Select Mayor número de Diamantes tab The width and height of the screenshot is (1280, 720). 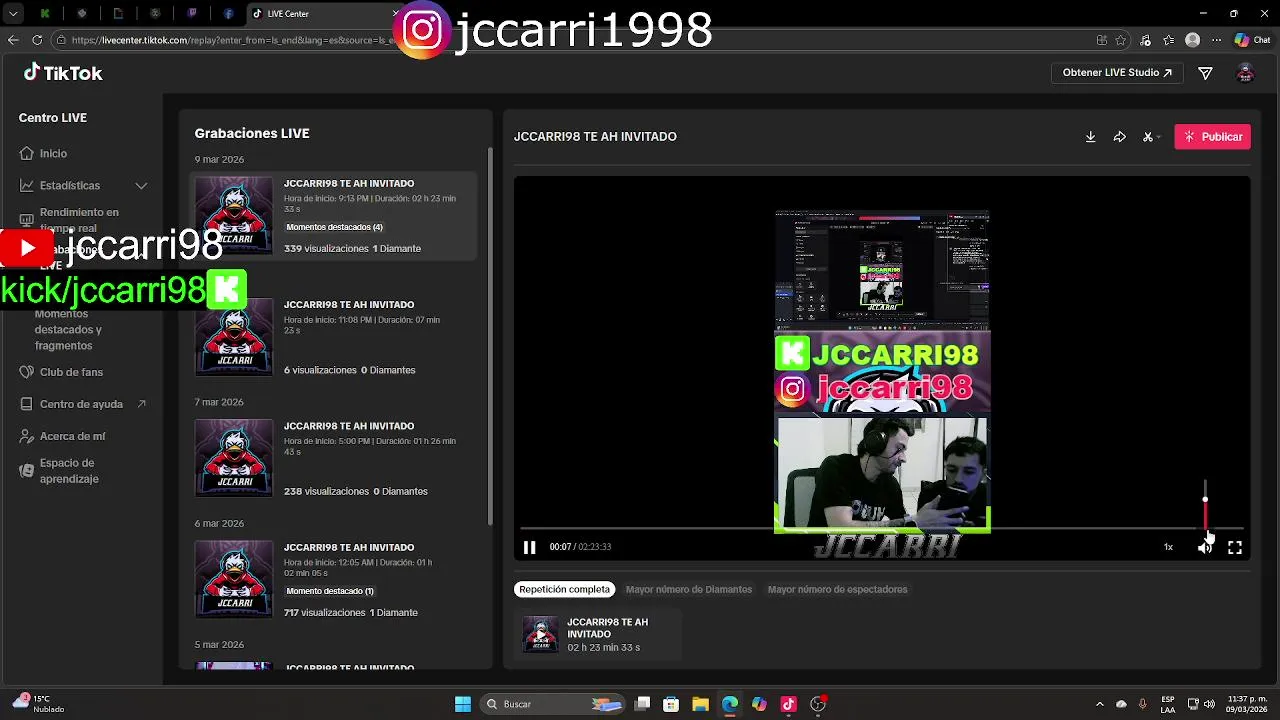click(x=689, y=589)
